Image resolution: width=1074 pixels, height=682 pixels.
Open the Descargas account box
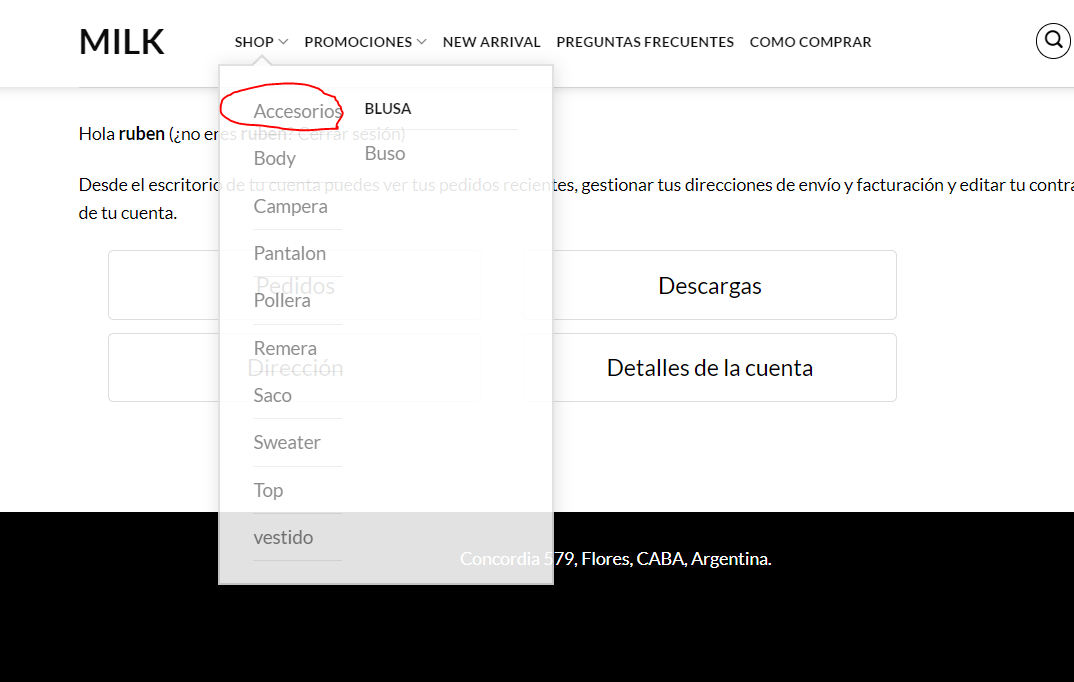(710, 285)
